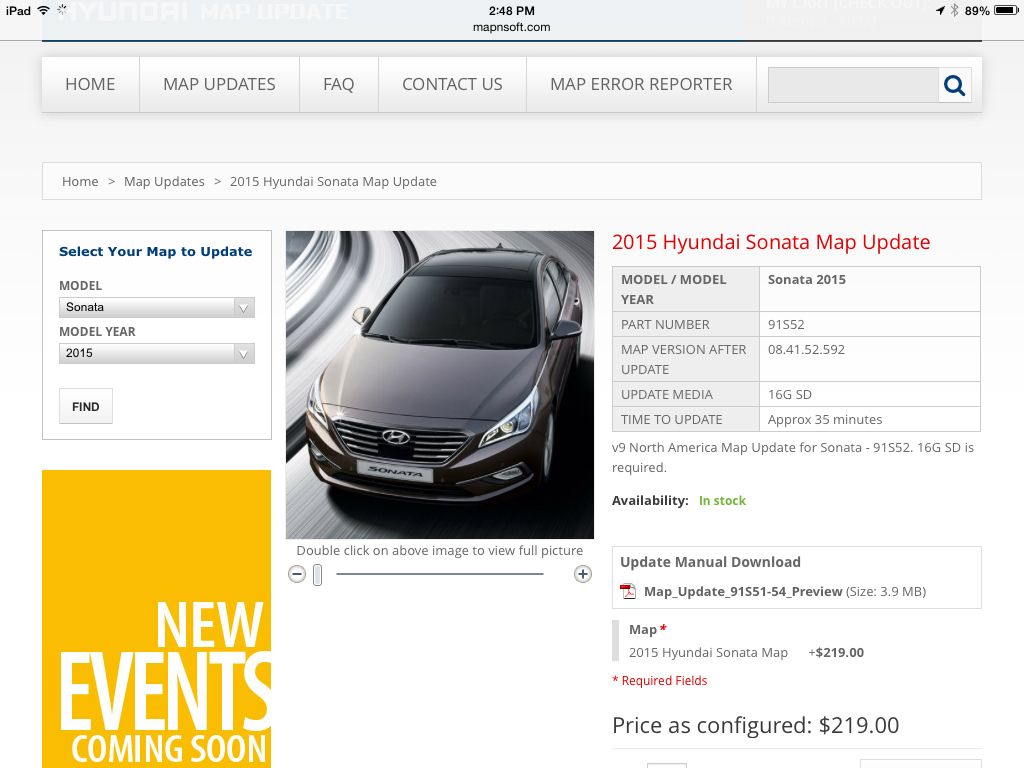Viewport: 1024px width, 768px height.
Task: Click the image zoom slider handle
Action: [x=317, y=575]
